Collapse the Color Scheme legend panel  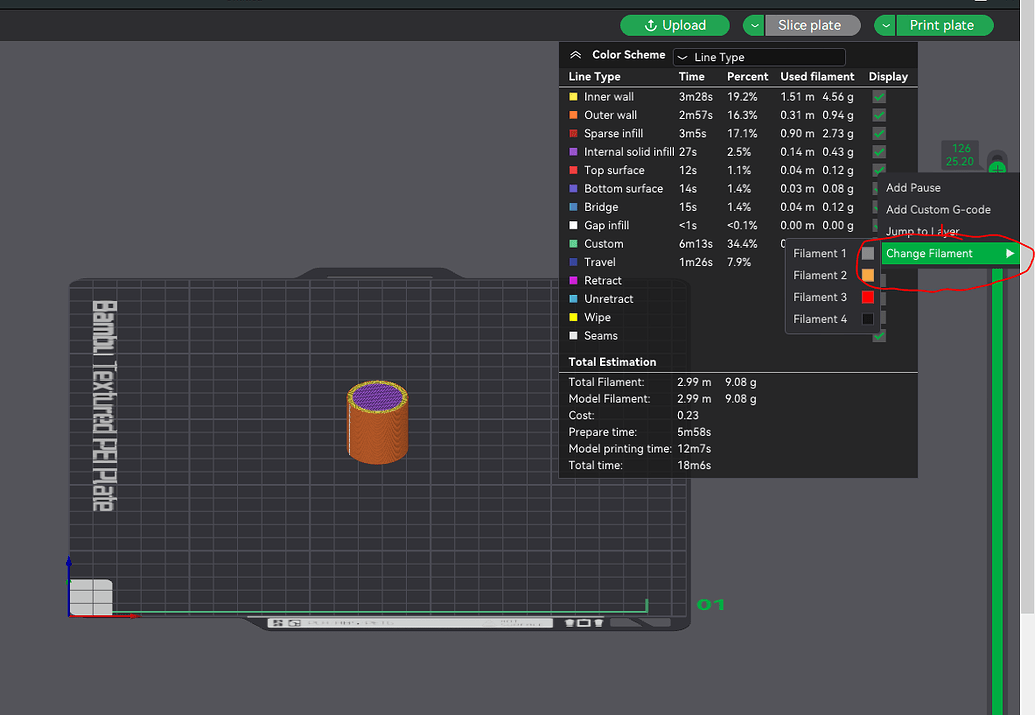coord(576,55)
